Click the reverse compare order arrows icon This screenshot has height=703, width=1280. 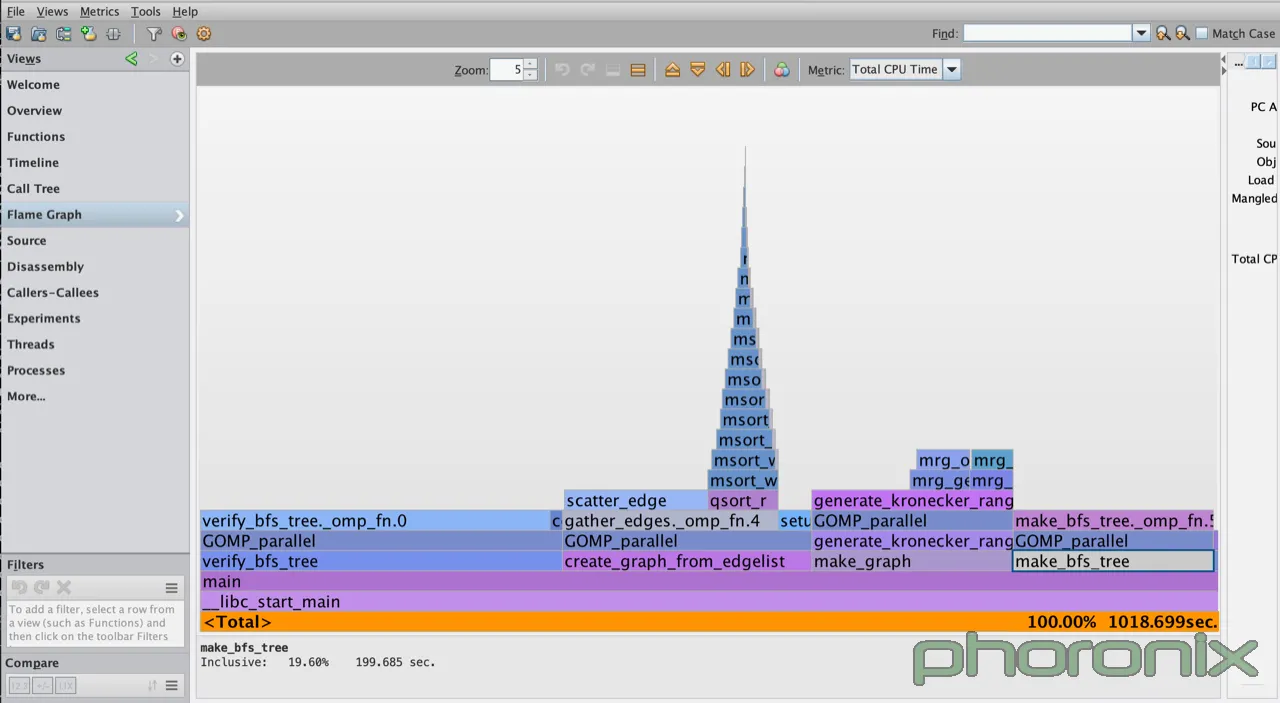point(152,686)
